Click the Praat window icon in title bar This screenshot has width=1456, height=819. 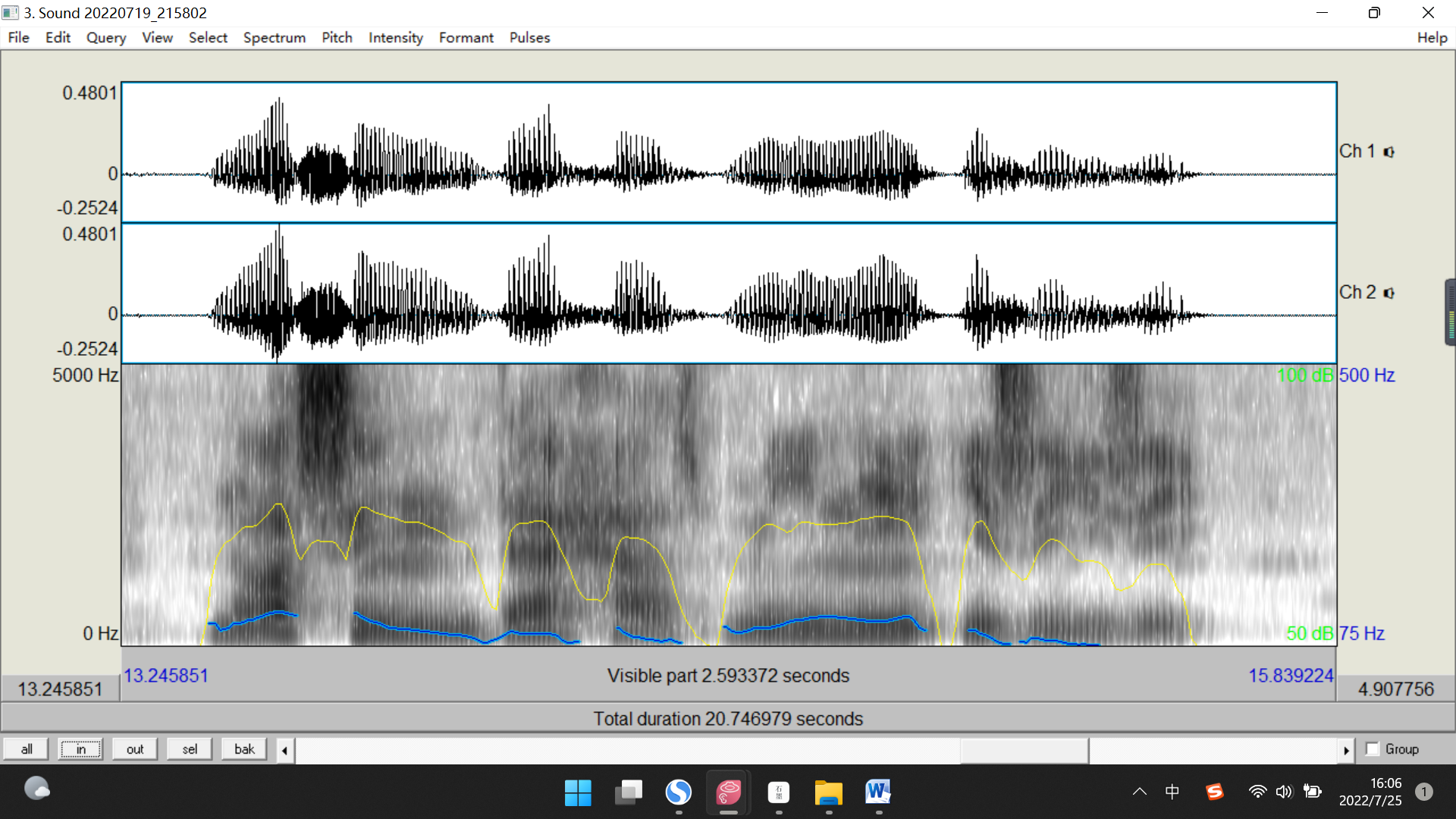[11, 12]
